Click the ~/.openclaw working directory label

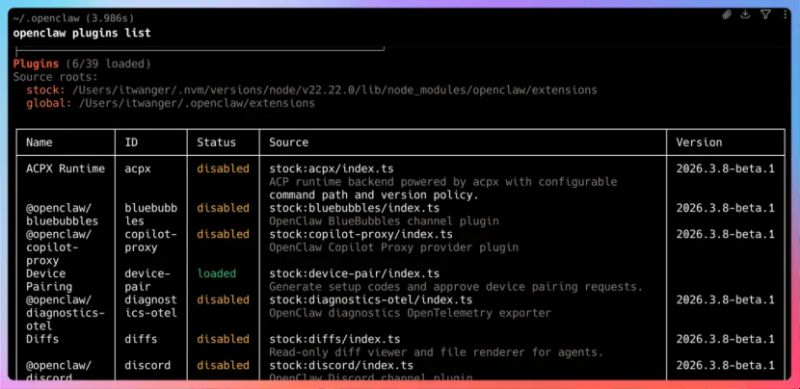coord(46,18)
